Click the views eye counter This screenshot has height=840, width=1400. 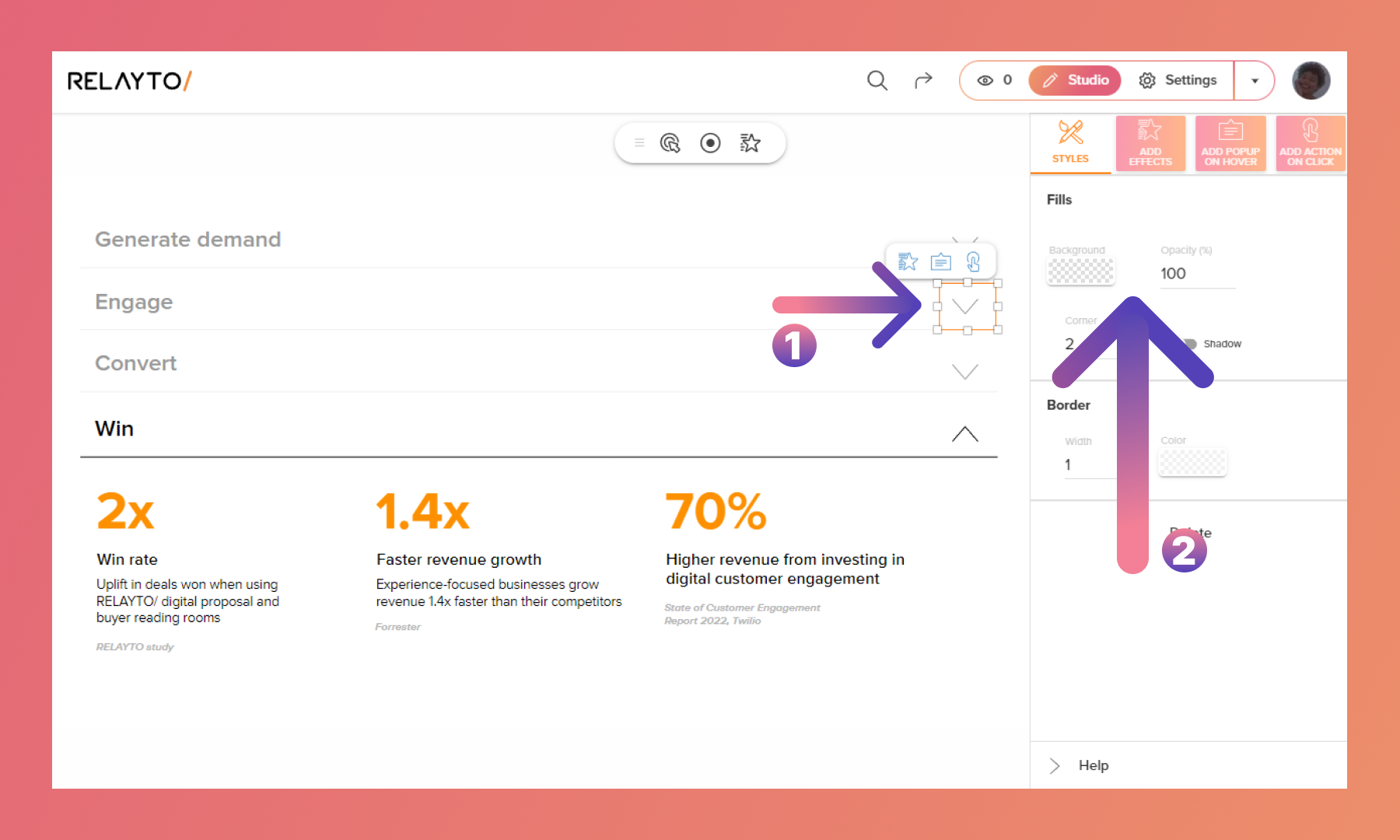[995, 80]
